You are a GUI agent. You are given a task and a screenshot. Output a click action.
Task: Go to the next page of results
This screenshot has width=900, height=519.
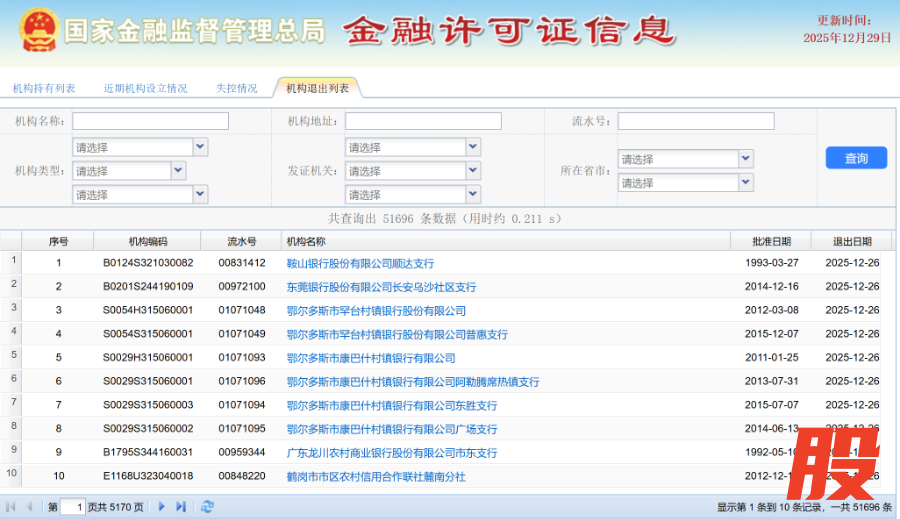click(x=162, y=507)
